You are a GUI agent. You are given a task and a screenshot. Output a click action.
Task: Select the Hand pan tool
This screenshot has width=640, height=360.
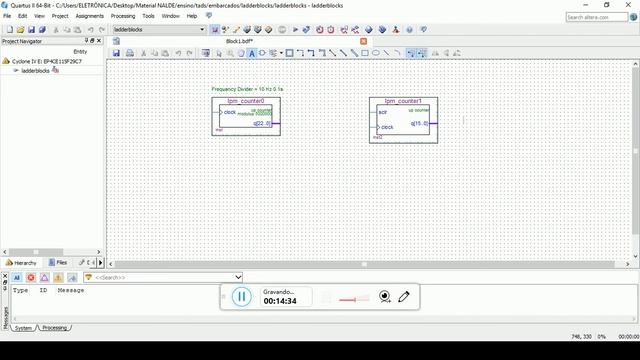(241, 53)
